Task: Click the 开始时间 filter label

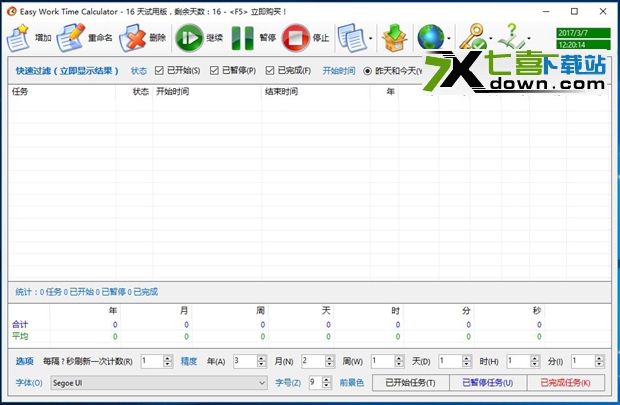Action: [x=339, y=71]
